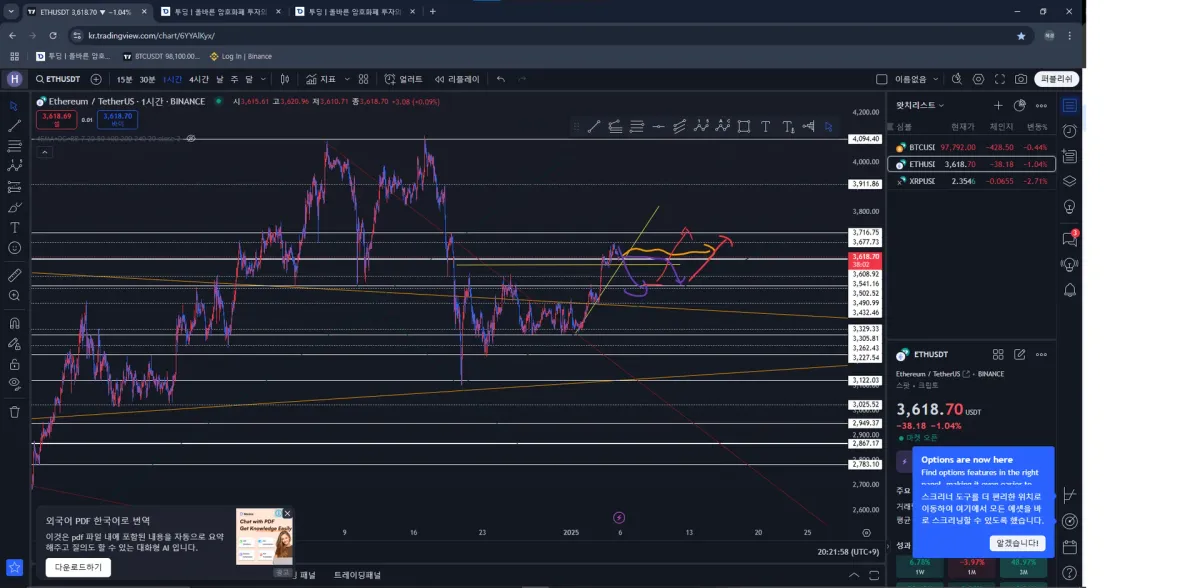Open the emoji/icons tool in left sidebar
The image size is (1200, 588).
pyautogui.click(x=14, y=248)
